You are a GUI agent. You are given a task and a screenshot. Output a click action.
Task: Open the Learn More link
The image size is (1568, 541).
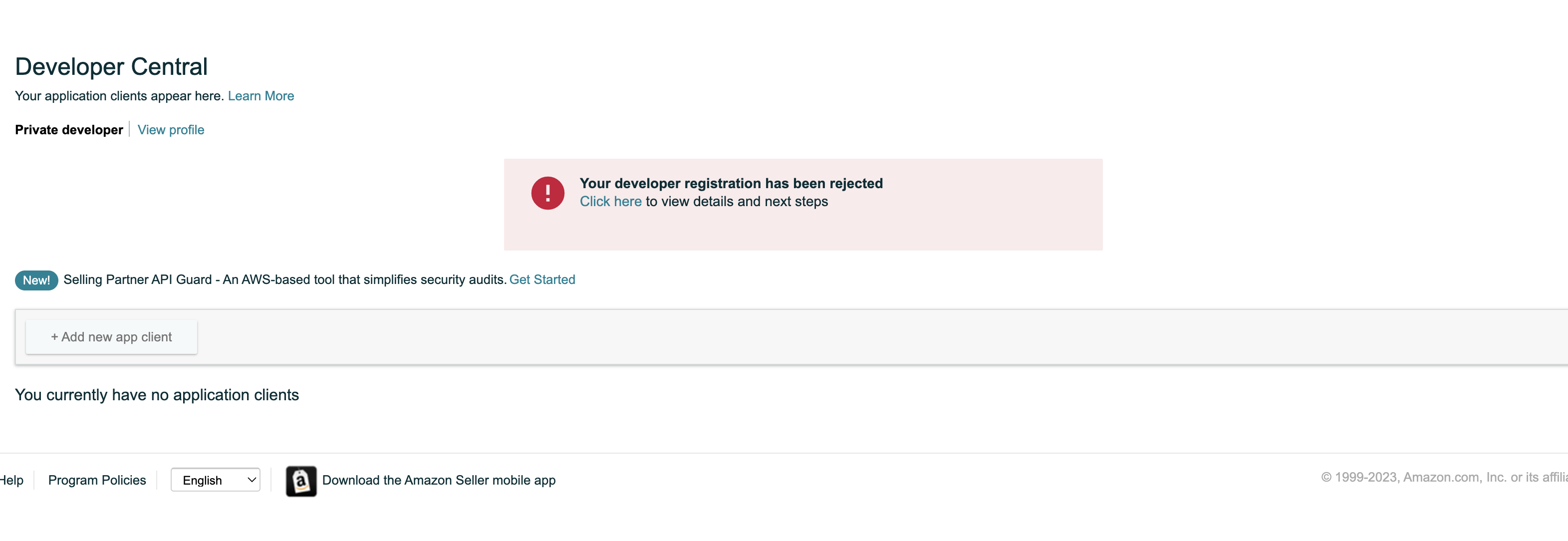click(261, 96)
